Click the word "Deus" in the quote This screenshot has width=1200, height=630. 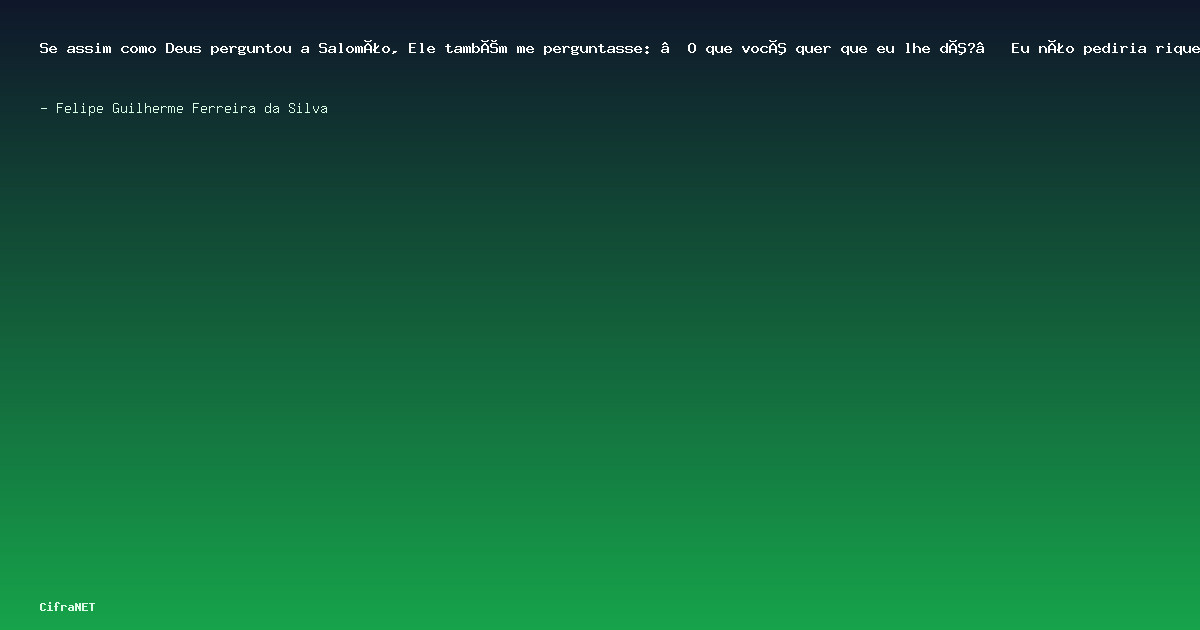(184, 48)
